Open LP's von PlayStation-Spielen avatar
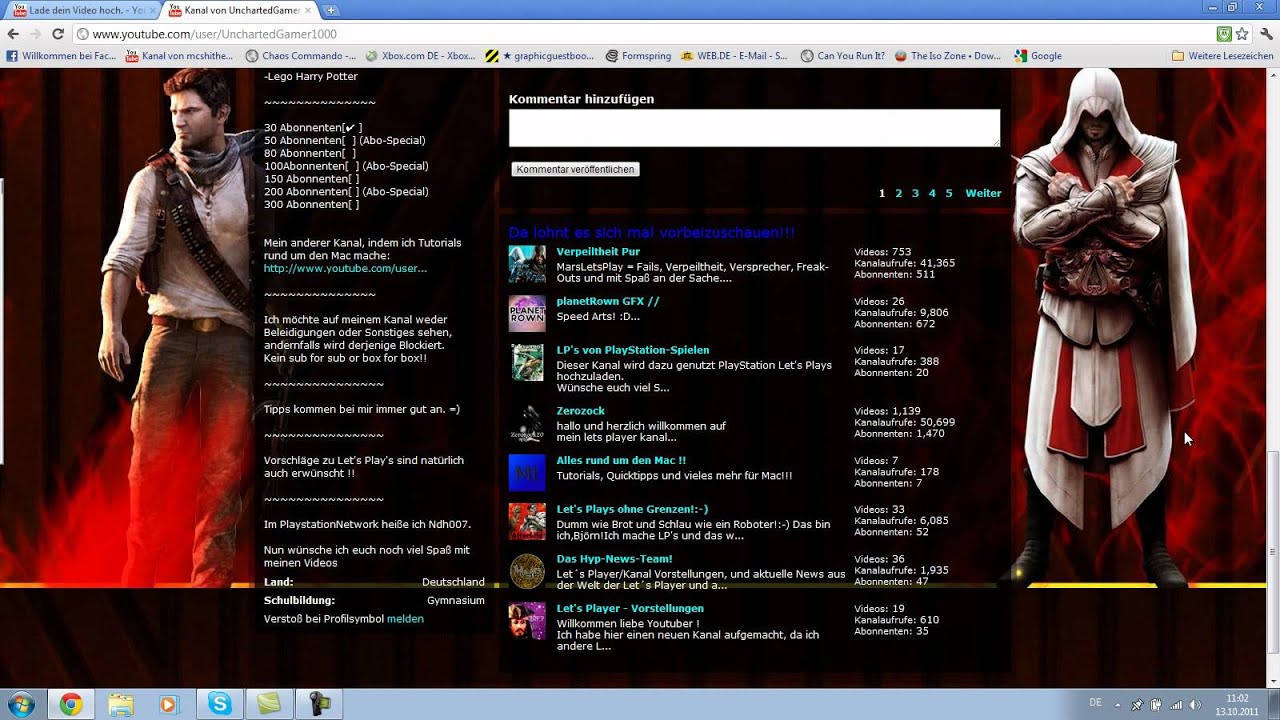This screenshot has height=720, width=1280. (x=527, y=362)
